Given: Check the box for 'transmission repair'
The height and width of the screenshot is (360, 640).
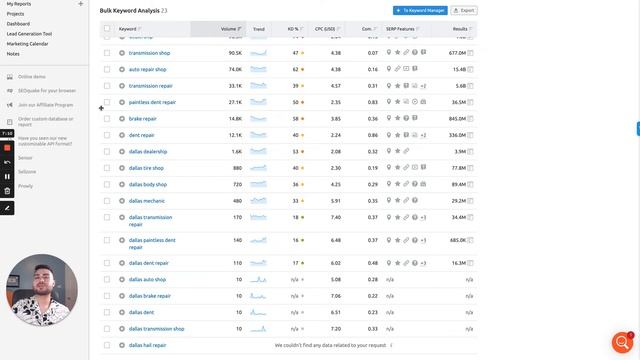Looking at the screenshot, I should [x=107, y=86].
